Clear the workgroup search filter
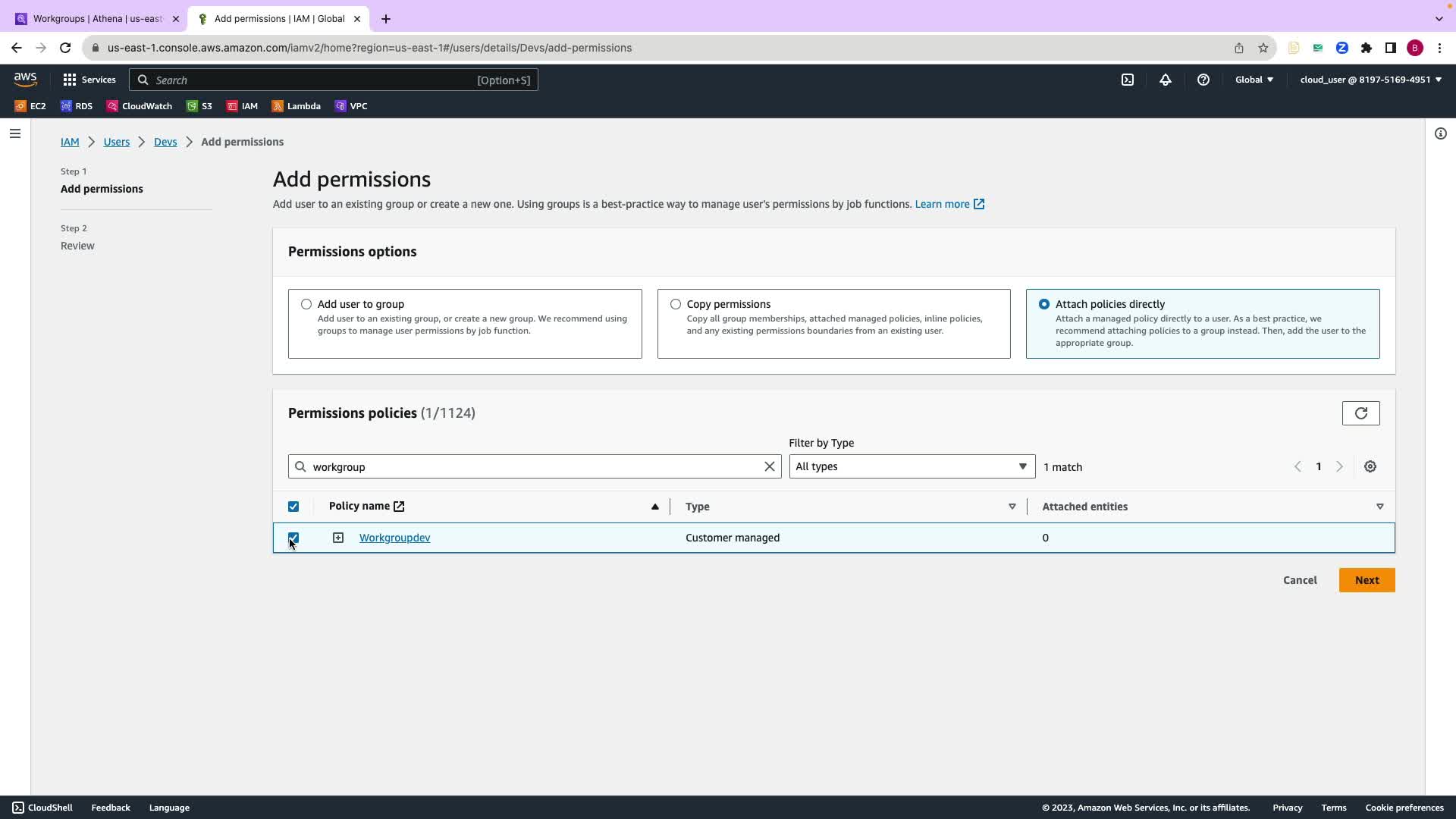The height and width of the screenshot is (819, 1456). pyautogui.click(x=769, y=467)
